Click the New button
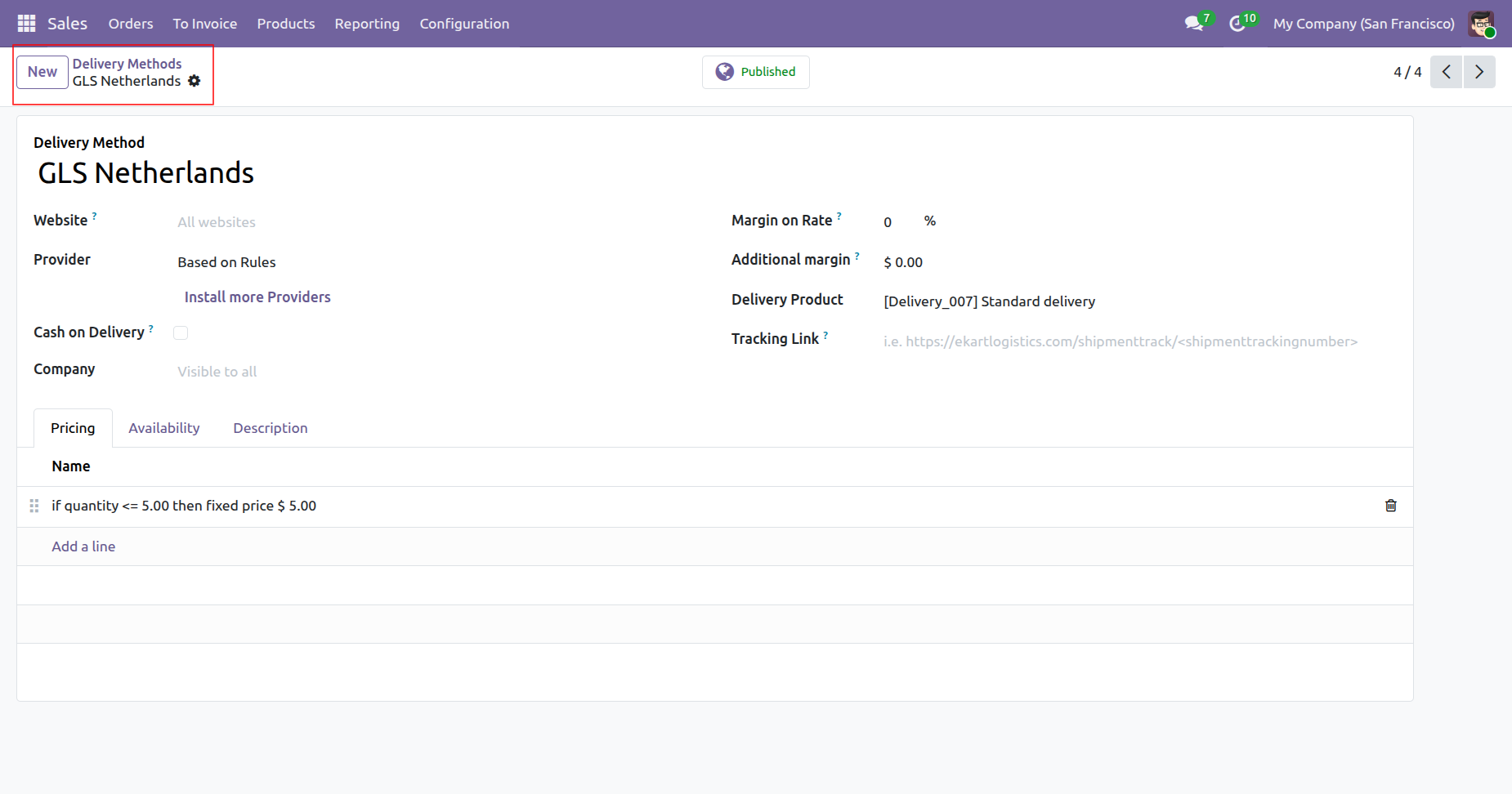 [42, 72]
